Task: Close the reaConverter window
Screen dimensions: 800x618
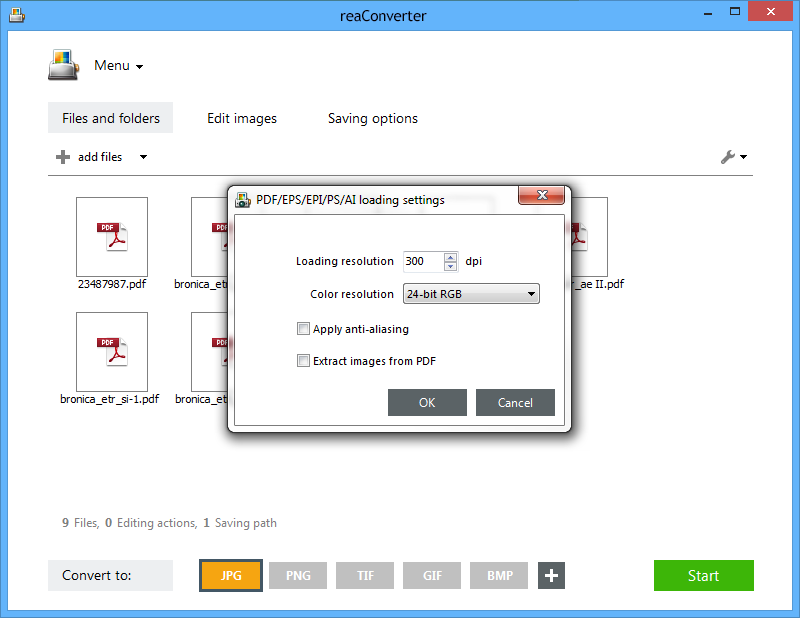Action: click(x=771, y=11)
